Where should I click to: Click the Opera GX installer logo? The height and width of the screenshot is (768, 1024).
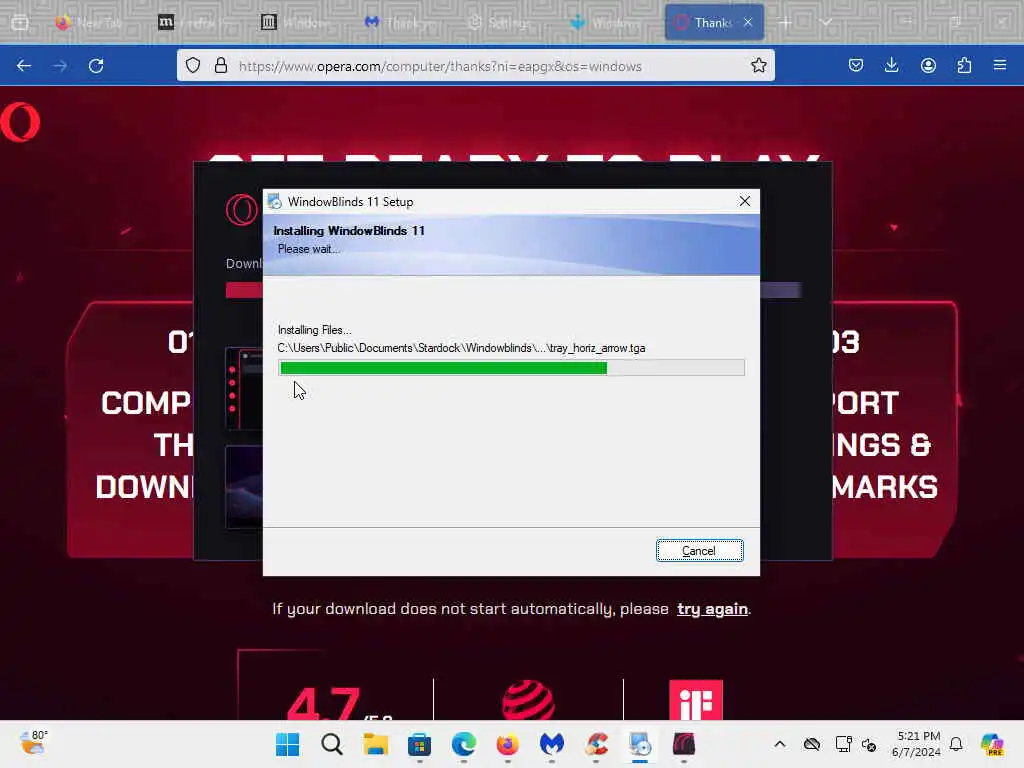242,210
